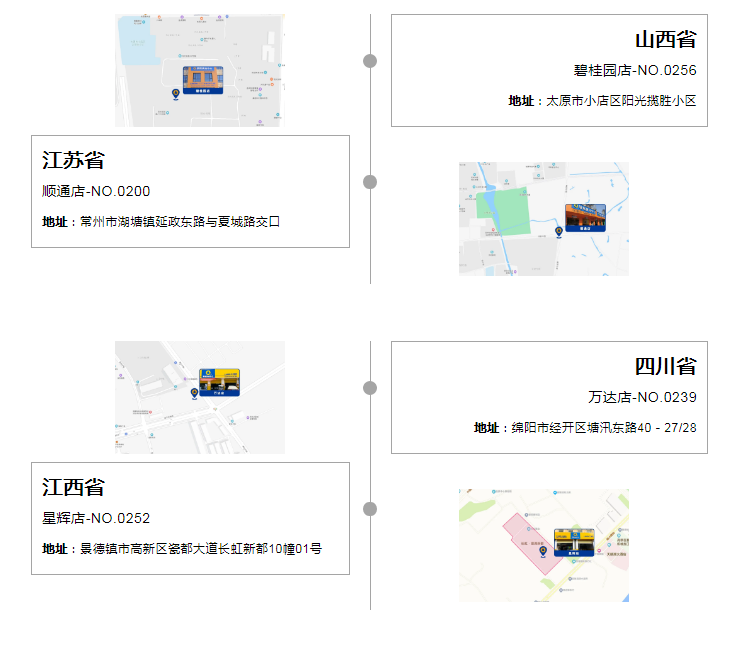Click the 山西省 heading
This screenshot has height=654, width=732.
(x=665, y=40)
